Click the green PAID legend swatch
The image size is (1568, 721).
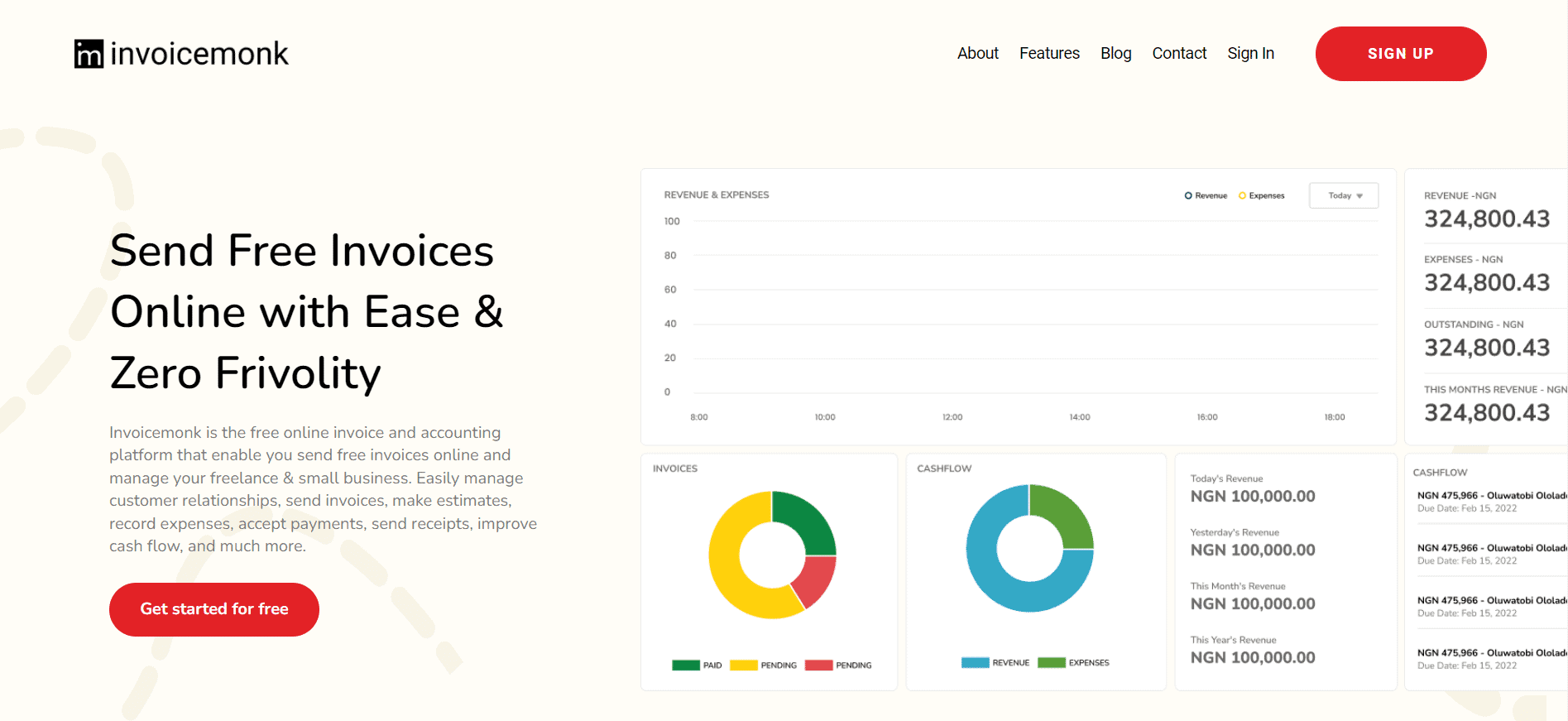pyautogui.click(x=686, y=665)
